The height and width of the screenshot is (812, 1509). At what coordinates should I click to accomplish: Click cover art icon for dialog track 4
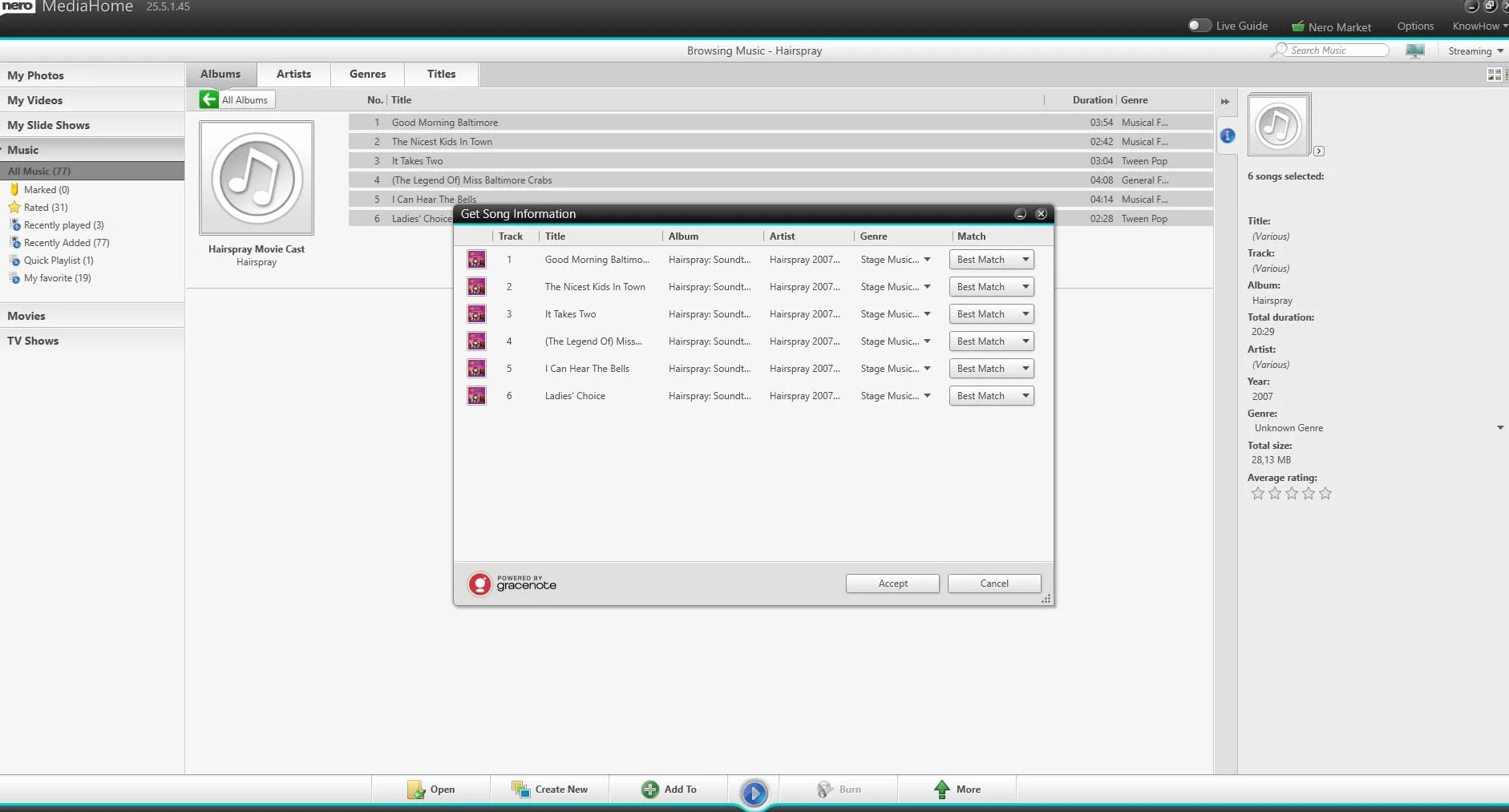pos(477,341)
